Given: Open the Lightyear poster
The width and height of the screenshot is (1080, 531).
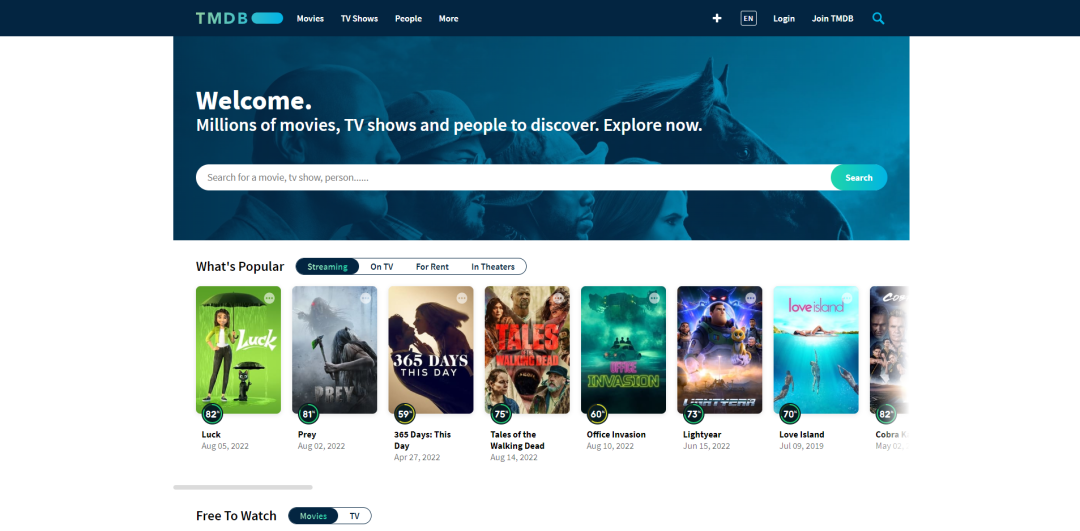Looking at the screenshot, I should pyautogui.click(x=720, y=350).
